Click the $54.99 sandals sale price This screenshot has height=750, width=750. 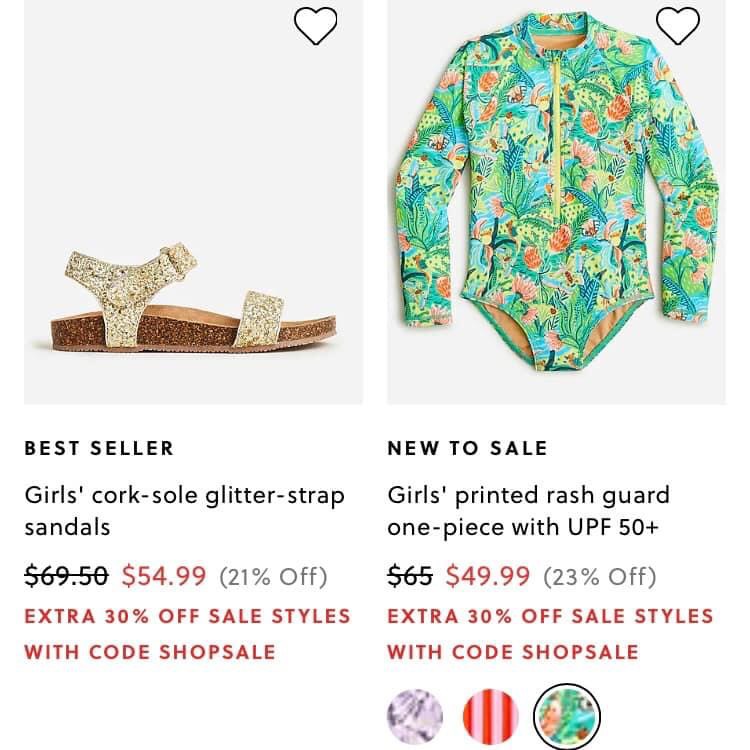[164, 576]
